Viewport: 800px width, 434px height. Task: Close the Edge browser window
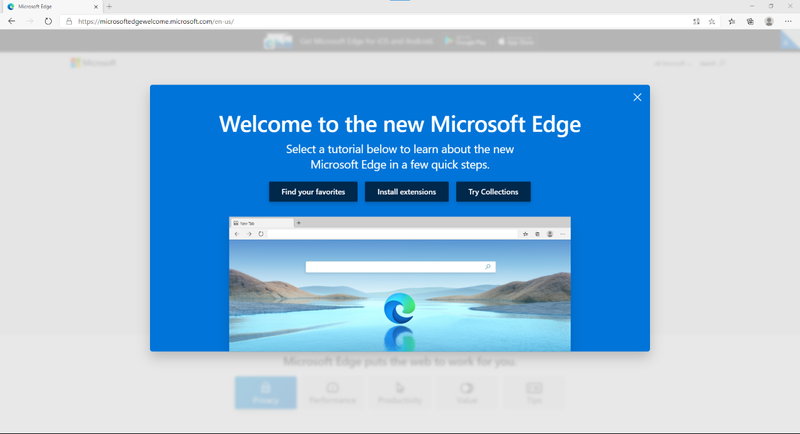(790, 6)
